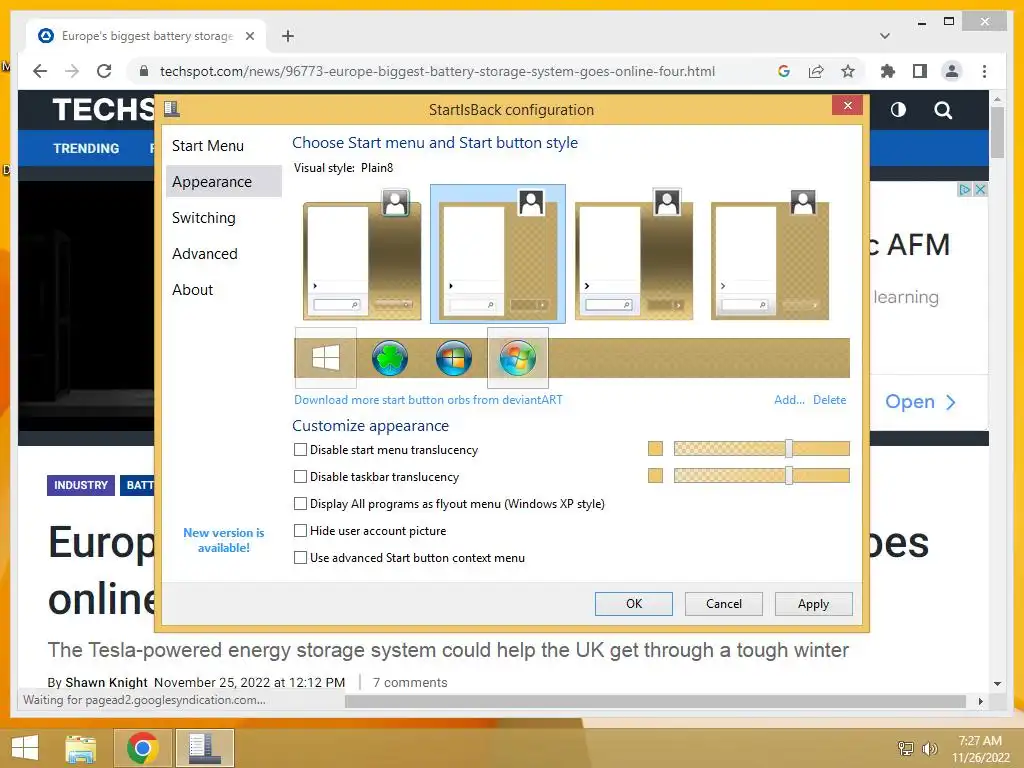Click author name Shawn Knight
This screenshot has height=768, width=1024.
tap(106, 682)
